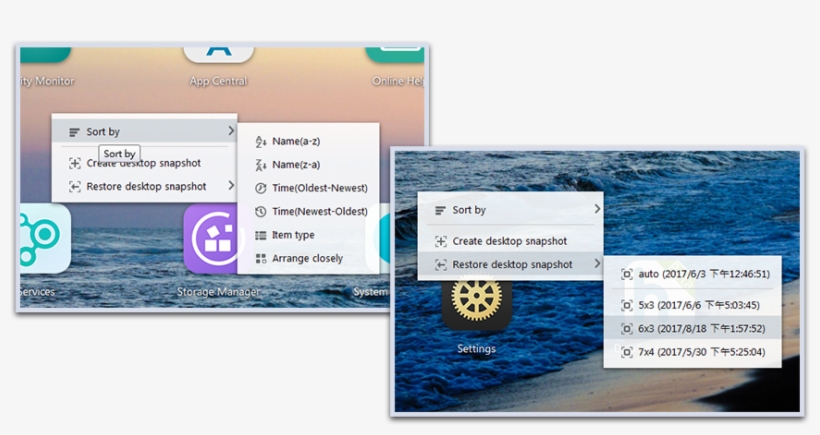Select Sort by in the right context menu

[x=510, y=210]
